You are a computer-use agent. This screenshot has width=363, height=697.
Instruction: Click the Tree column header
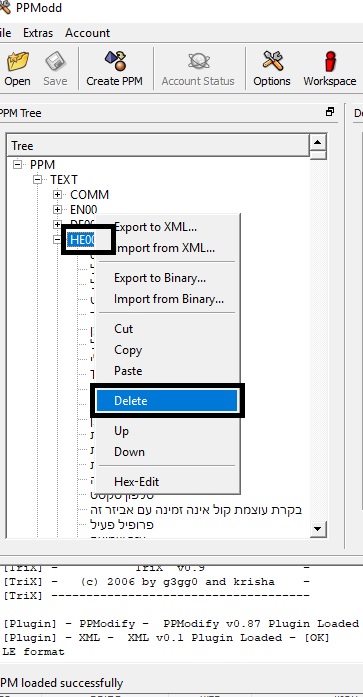point(158,146)
